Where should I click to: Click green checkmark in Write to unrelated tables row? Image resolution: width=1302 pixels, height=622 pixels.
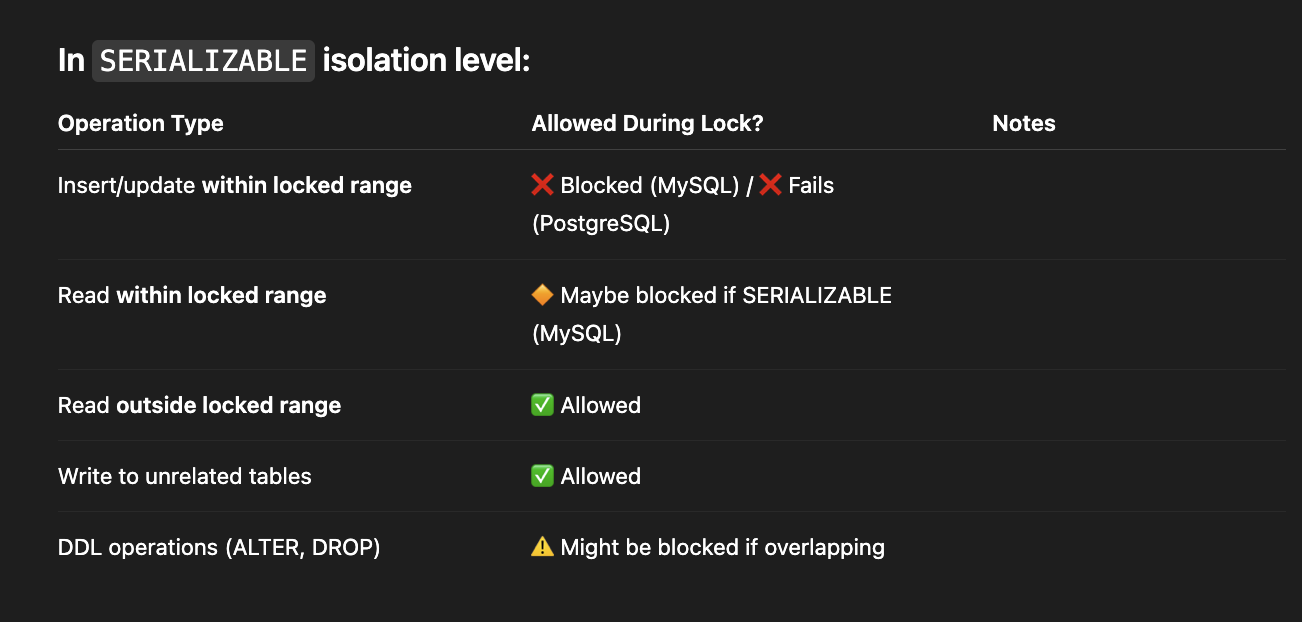tap(543, 476)
